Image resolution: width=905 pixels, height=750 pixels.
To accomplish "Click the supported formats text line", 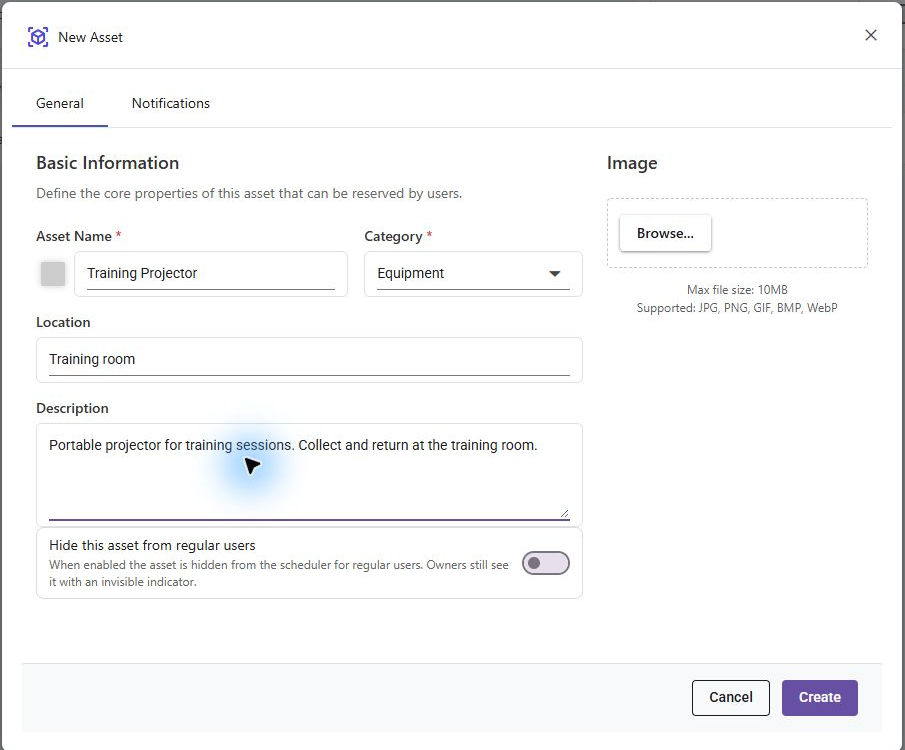I will [737, 308].
